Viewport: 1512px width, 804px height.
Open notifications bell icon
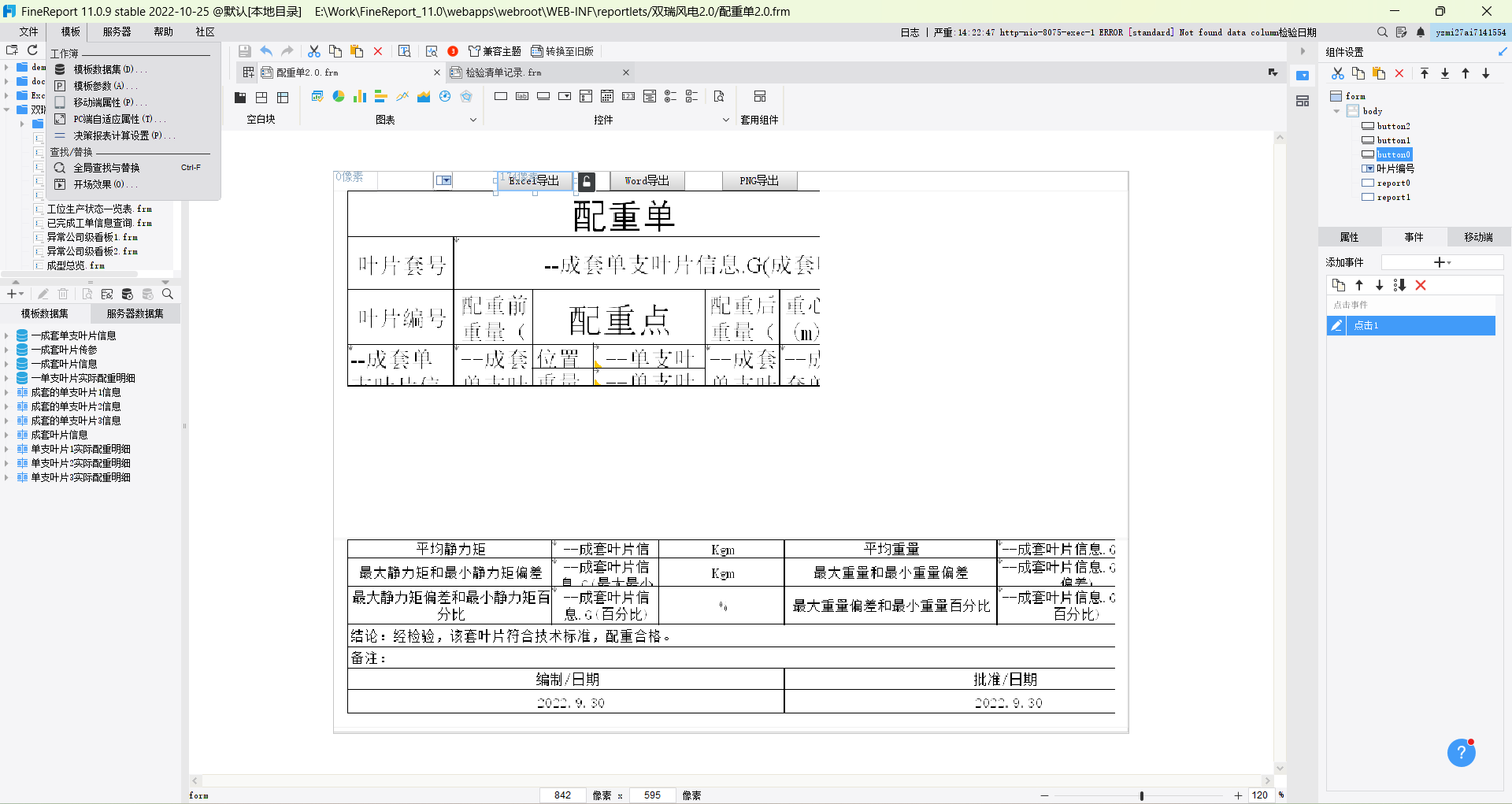pyautogui.click(x=1421, y=32)
